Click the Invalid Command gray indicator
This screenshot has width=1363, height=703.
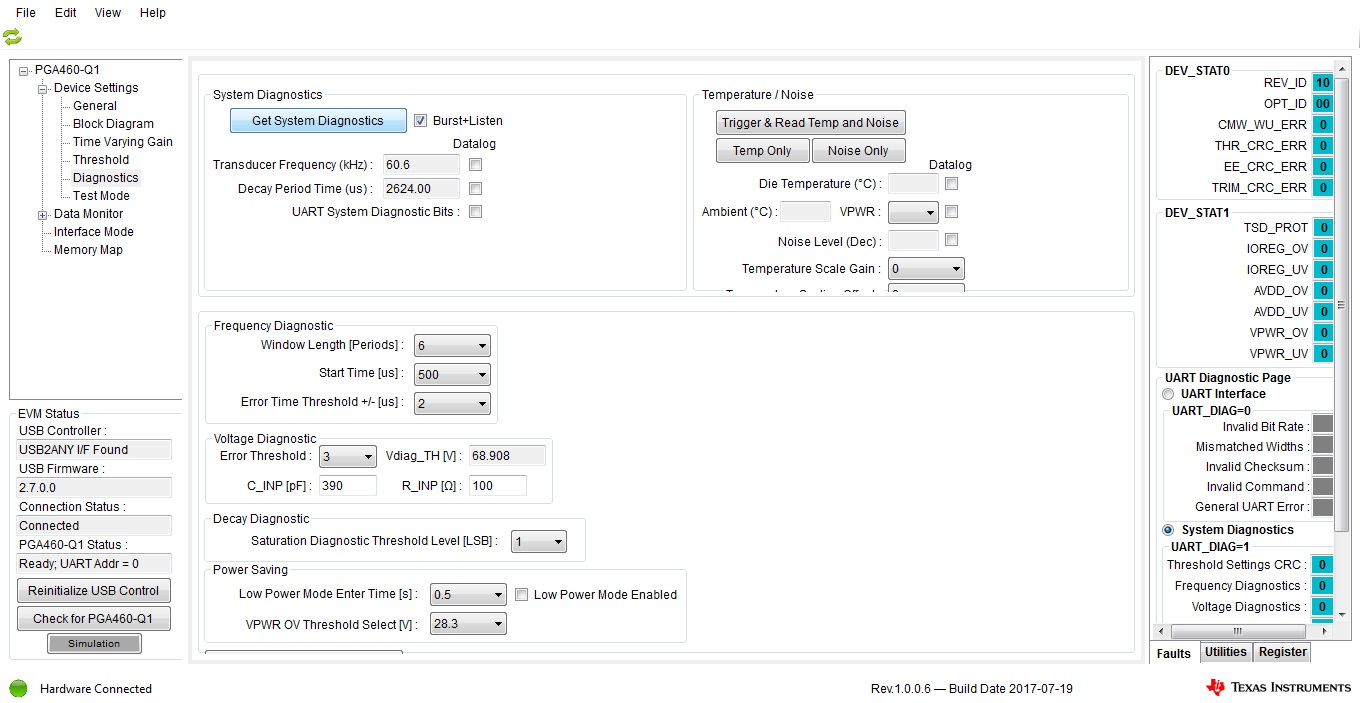pos(1323,486)
